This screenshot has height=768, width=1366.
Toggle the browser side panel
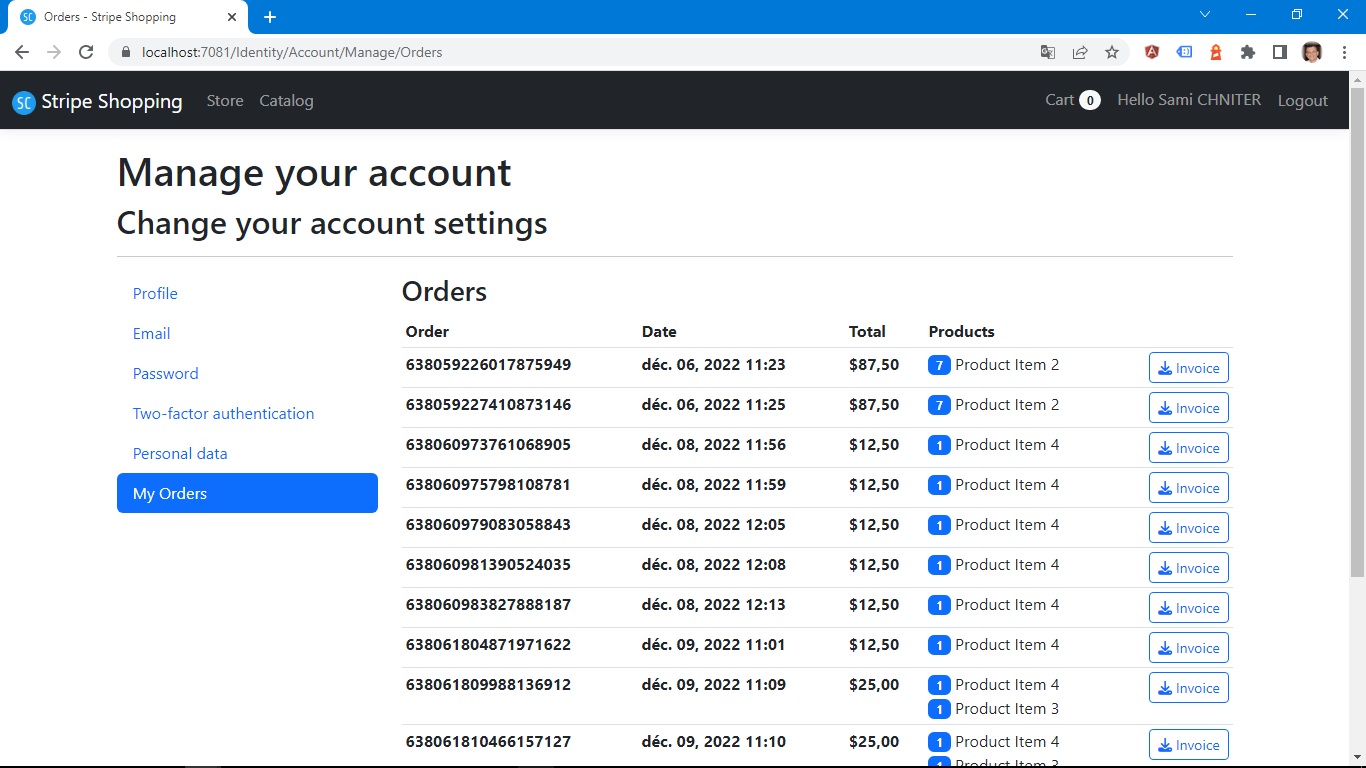pos(1280,53)
